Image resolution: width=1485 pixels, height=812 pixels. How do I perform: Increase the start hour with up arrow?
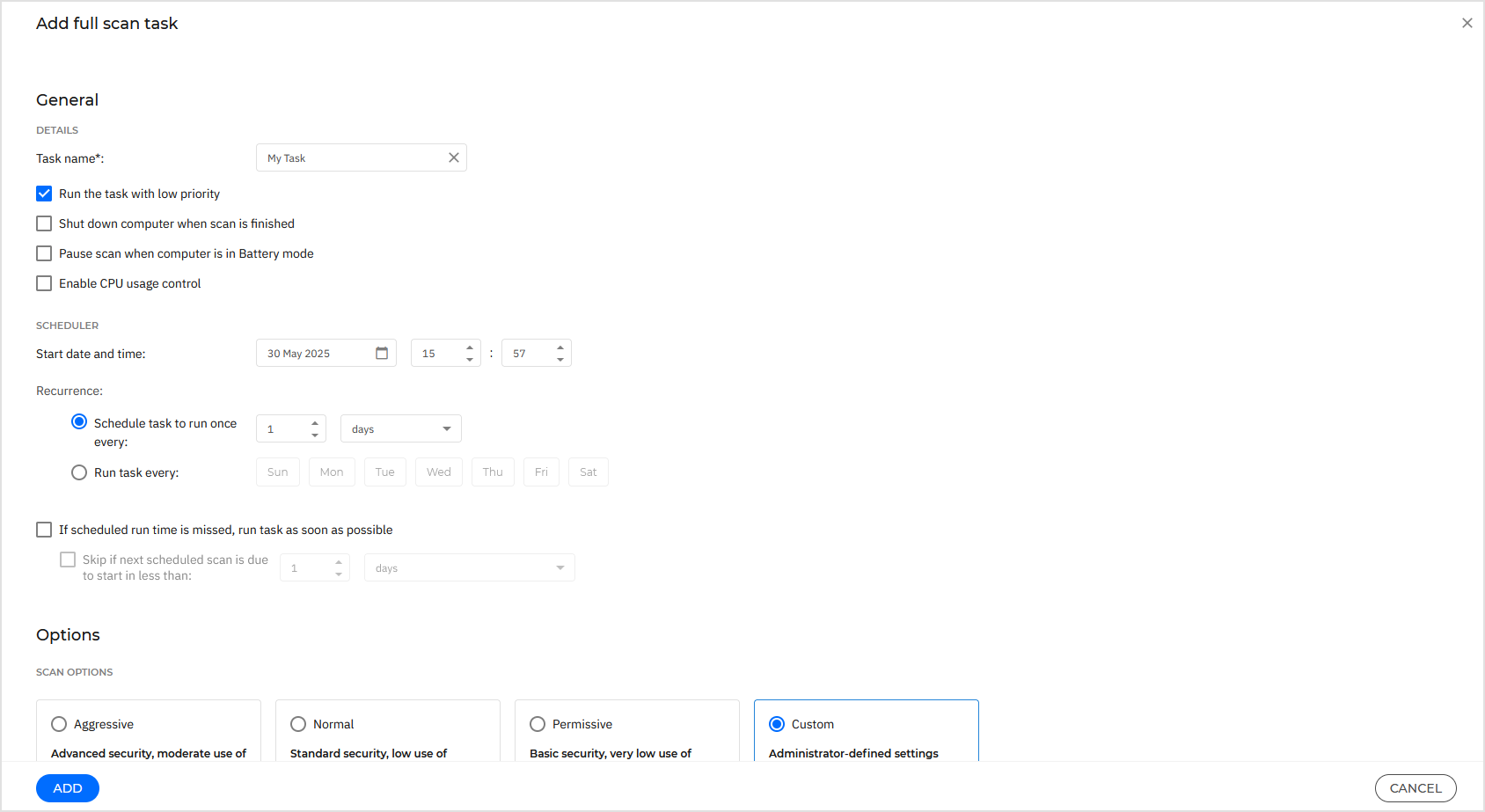point(470,347)
